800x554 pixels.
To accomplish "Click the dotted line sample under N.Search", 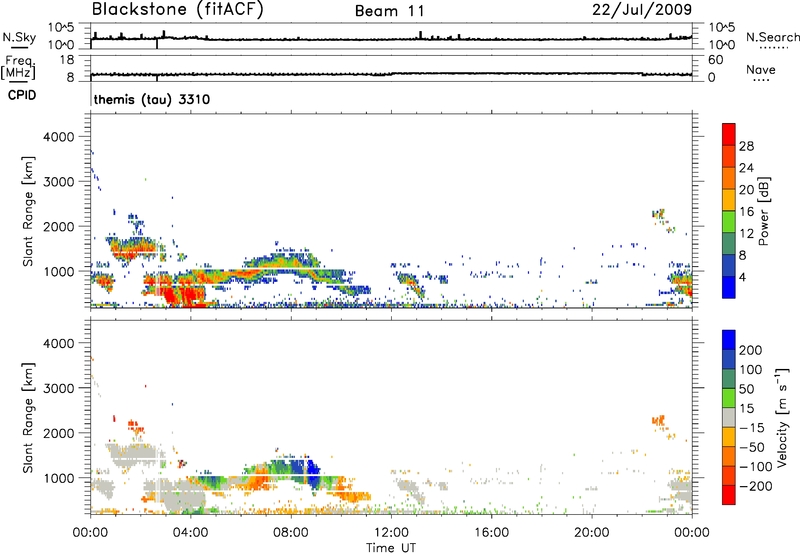I will point(774,48).
